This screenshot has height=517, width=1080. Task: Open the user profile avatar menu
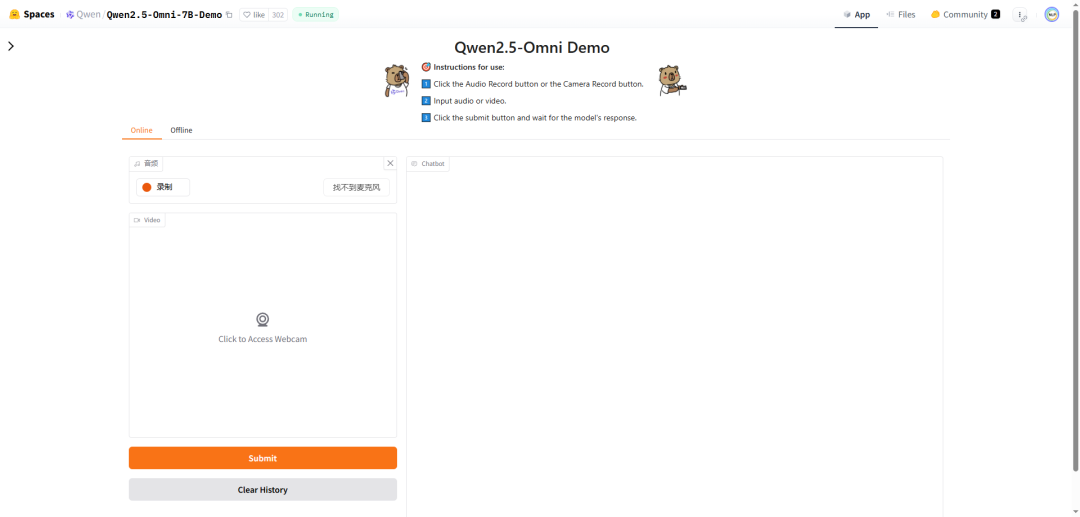(1051, 14)
